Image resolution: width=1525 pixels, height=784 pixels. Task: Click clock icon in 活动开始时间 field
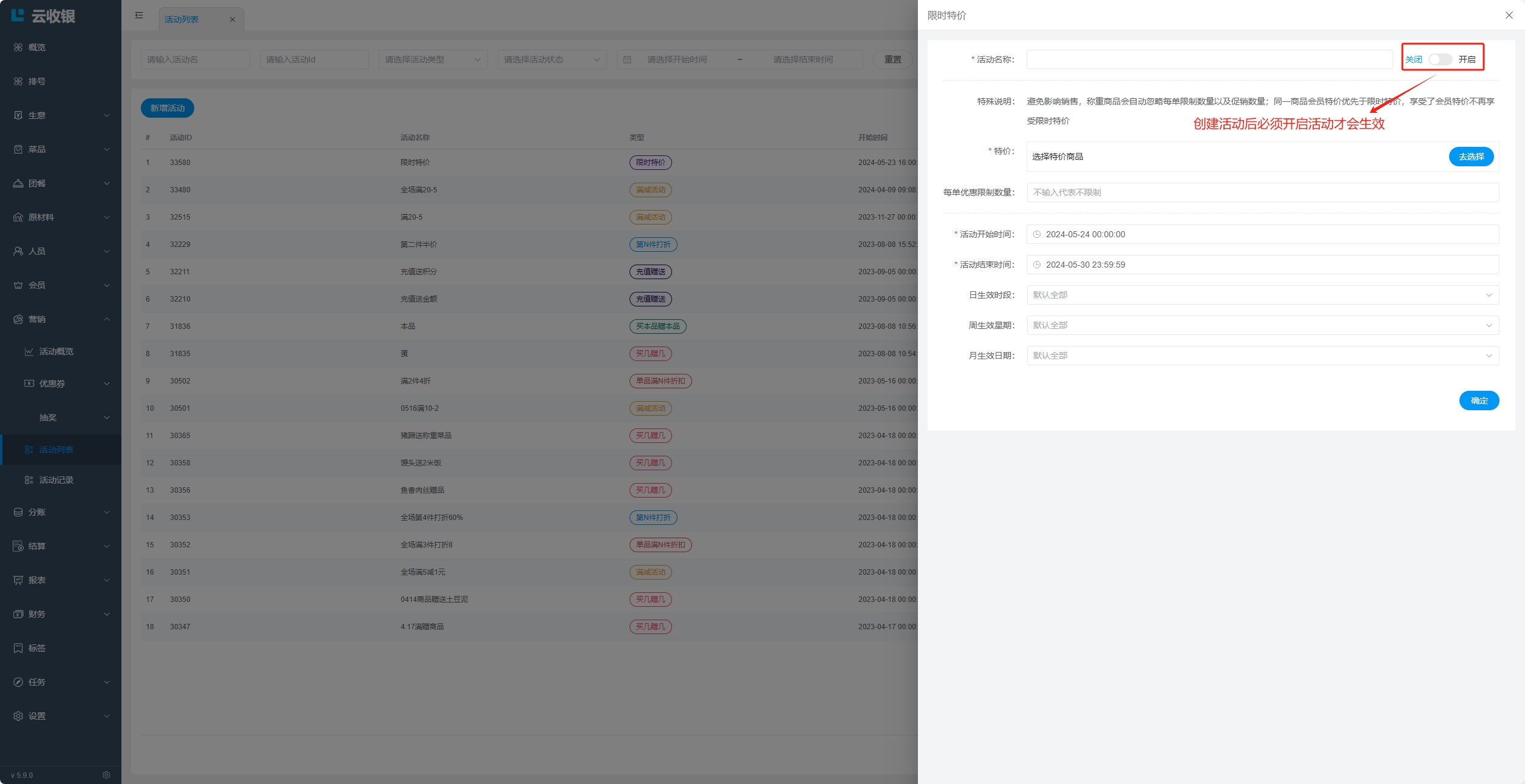1037,234
